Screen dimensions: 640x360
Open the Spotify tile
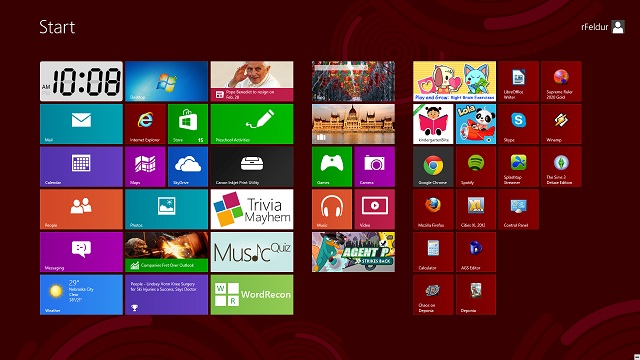click(x=476, y=167)
